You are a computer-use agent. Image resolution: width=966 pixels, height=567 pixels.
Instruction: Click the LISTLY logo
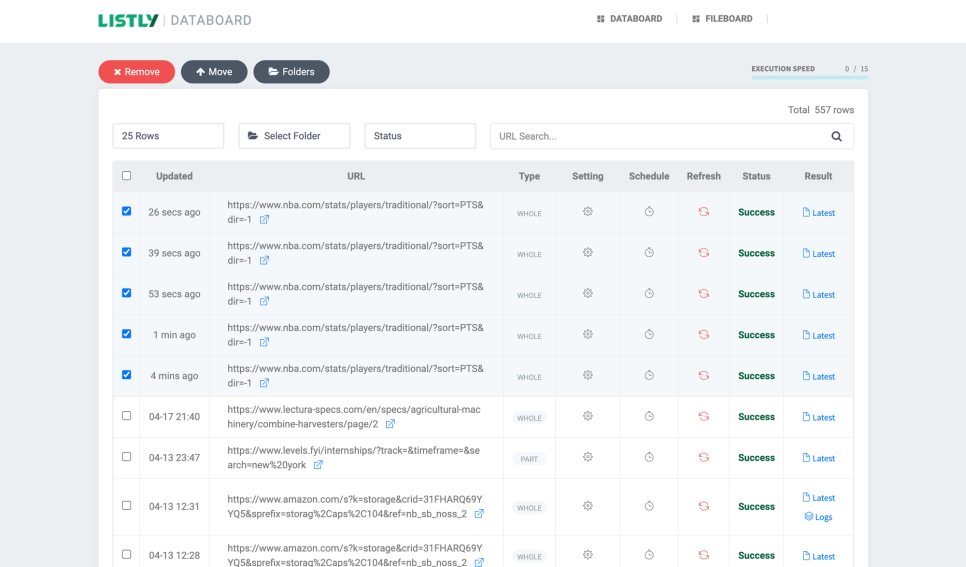128,20
